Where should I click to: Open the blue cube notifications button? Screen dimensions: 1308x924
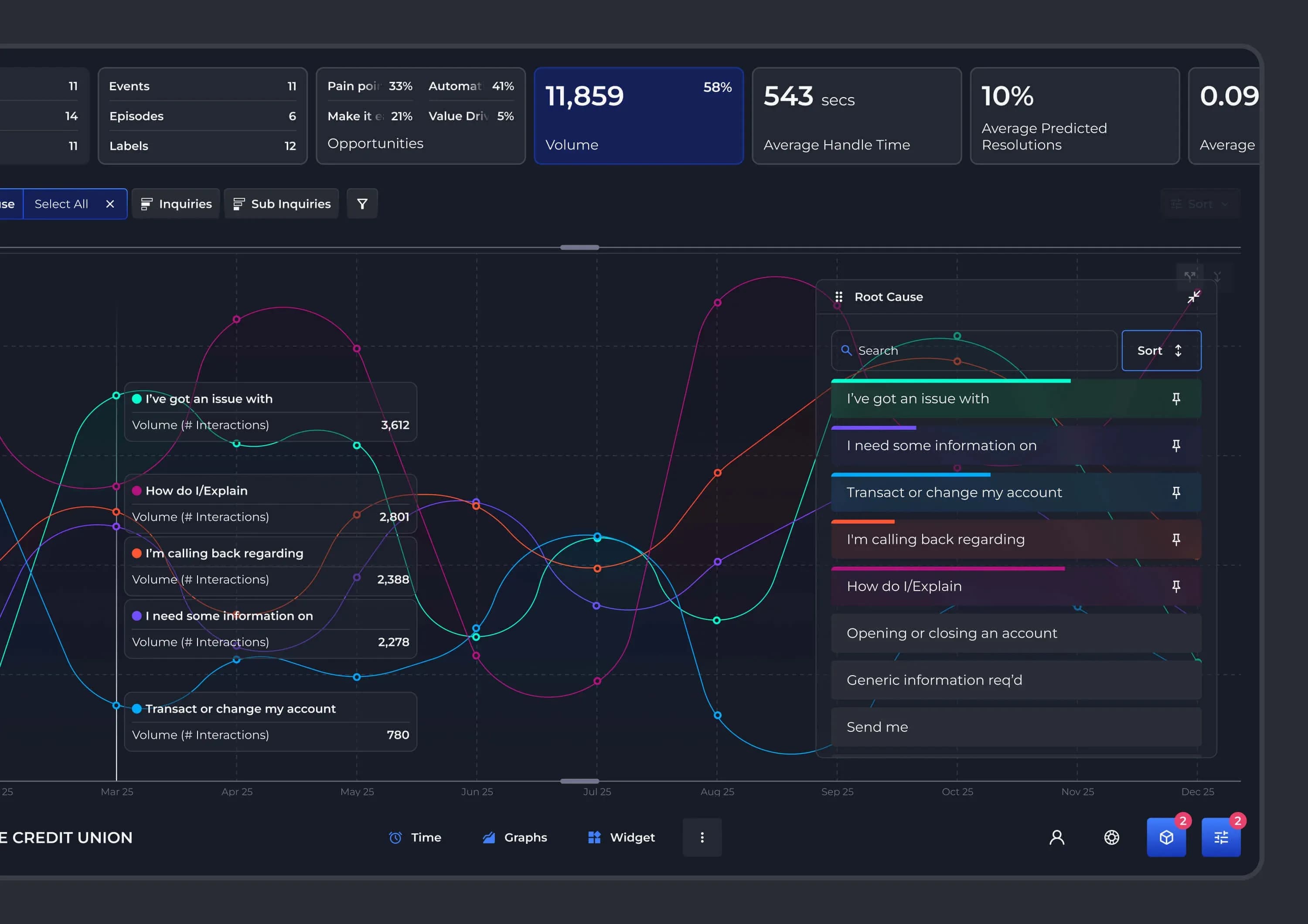[1166, 837]
